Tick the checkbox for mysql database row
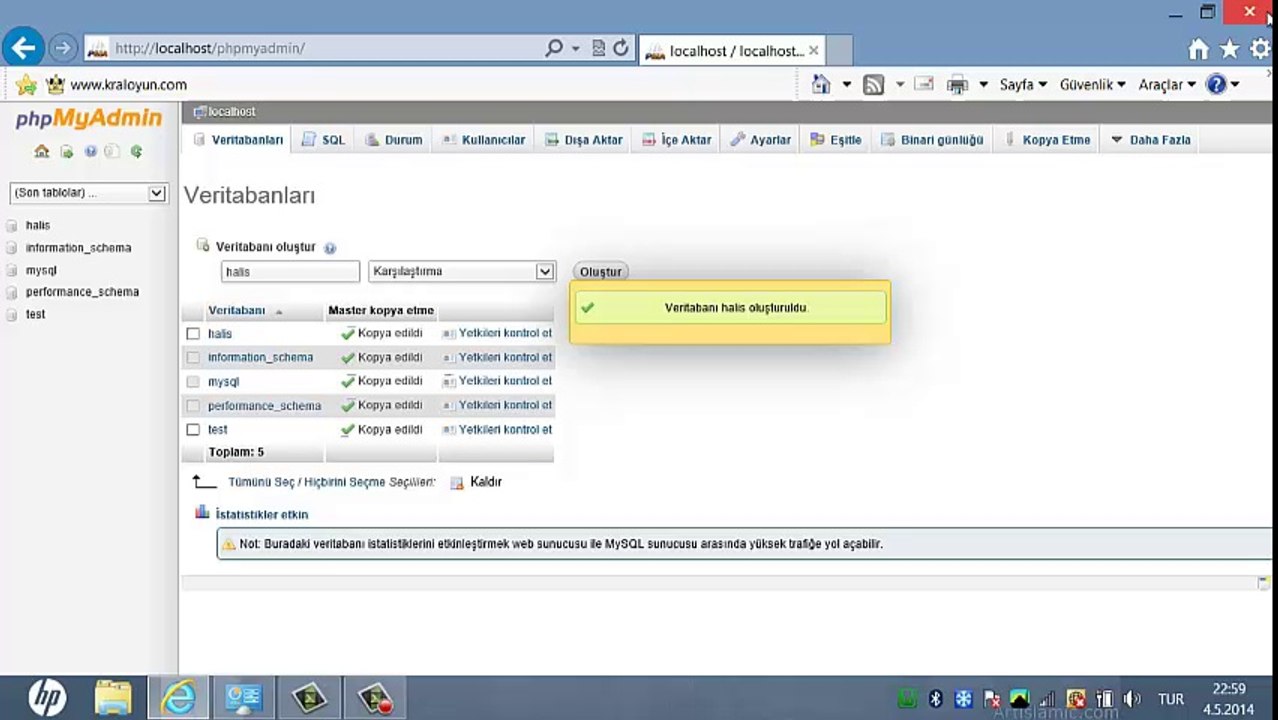This screenshot has height=720, width=1278. tap(193, 381)
